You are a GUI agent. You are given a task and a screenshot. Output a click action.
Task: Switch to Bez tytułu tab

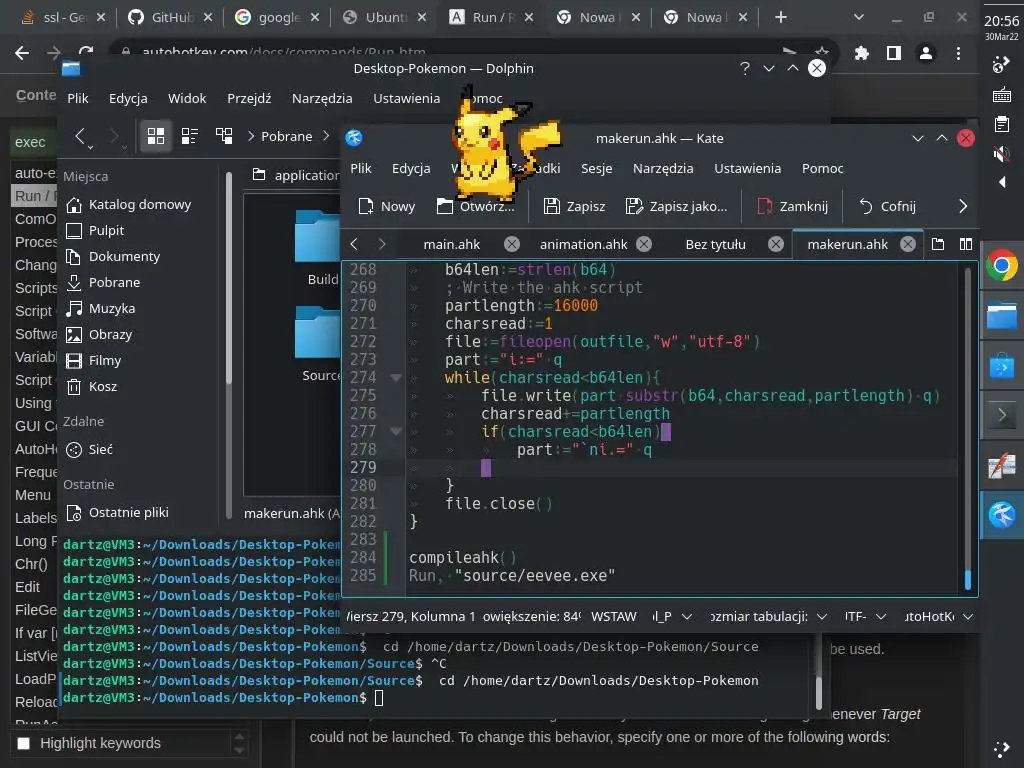click(715, 244)
